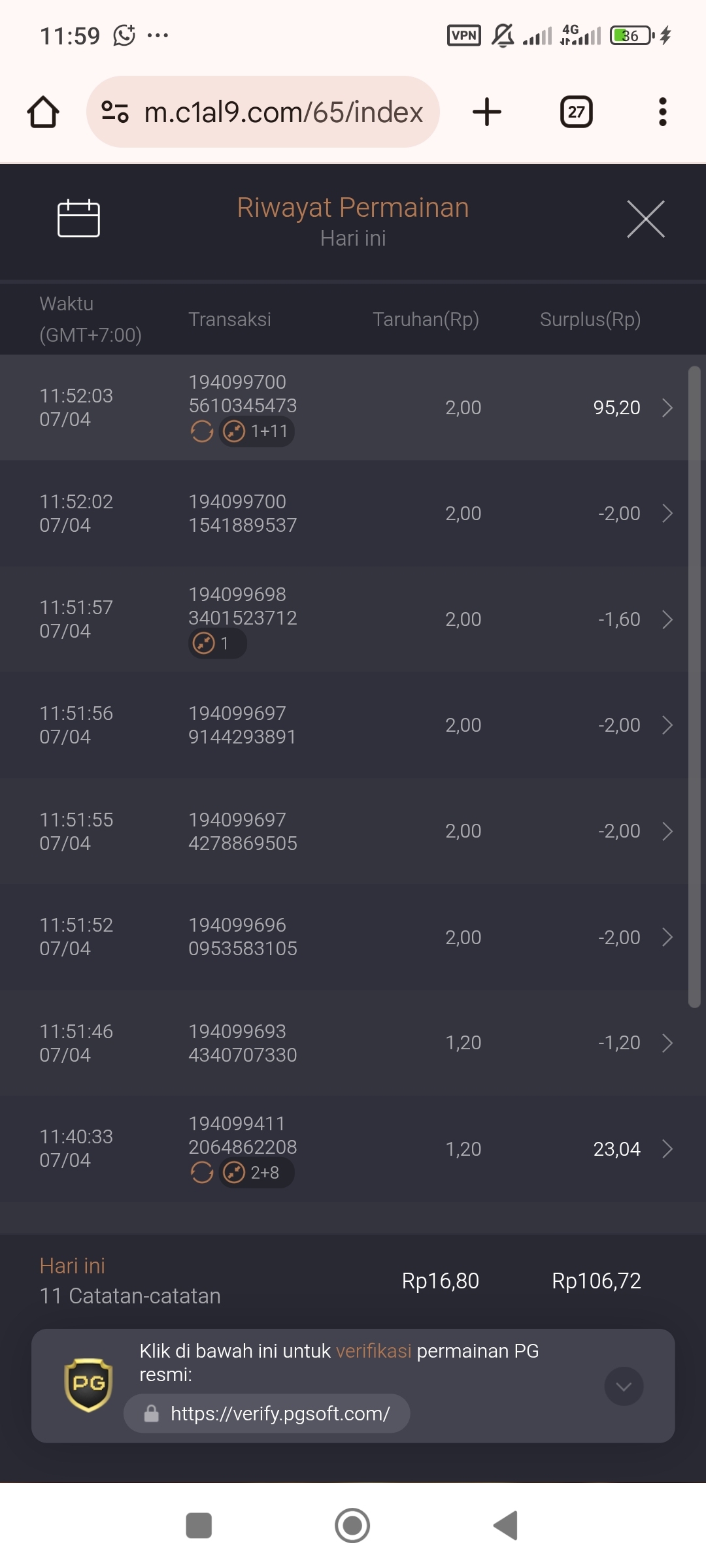Tap the free spin badge 2+8
Viewport: 706px width, 1568px height.
[256, 1173]
